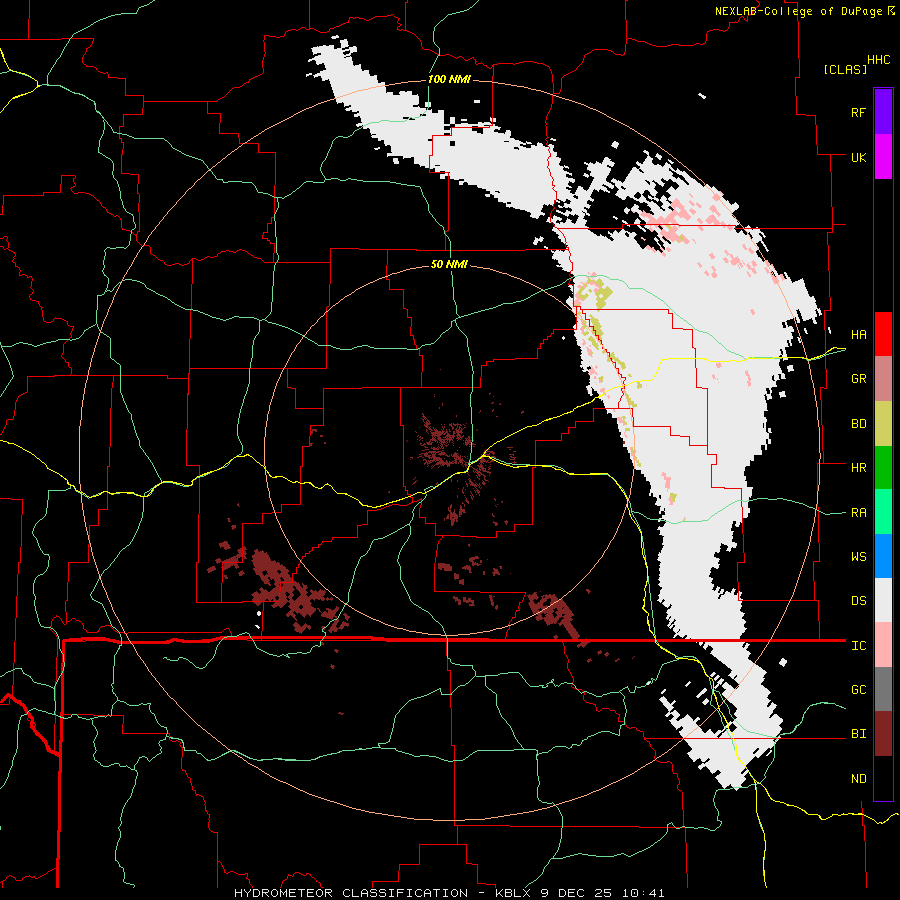Click the ND legend label
Viewport: 900px width, 900px height.
tap(858, 779)
